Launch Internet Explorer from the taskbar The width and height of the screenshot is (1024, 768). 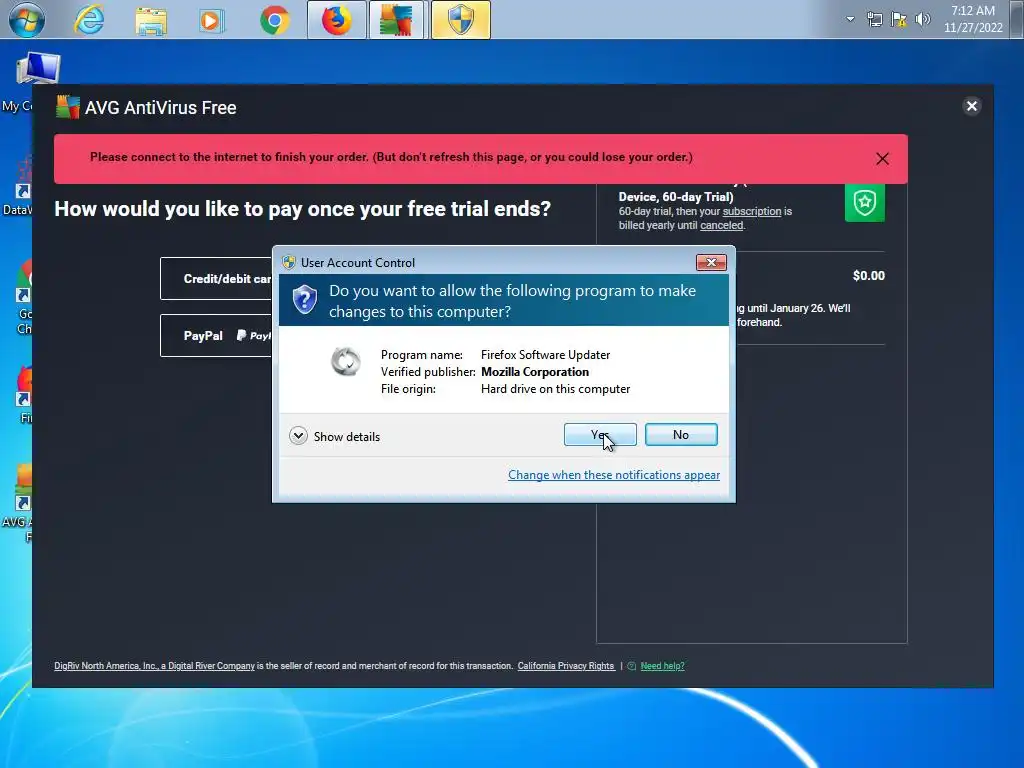(x=89, y=20)
